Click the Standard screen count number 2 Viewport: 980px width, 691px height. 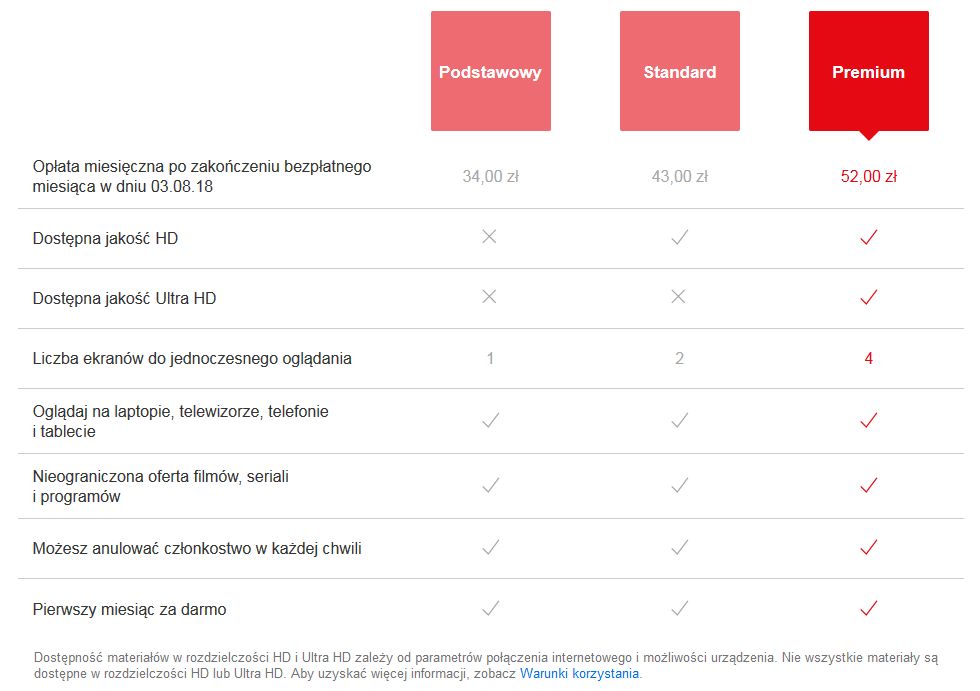pos(679,358)
